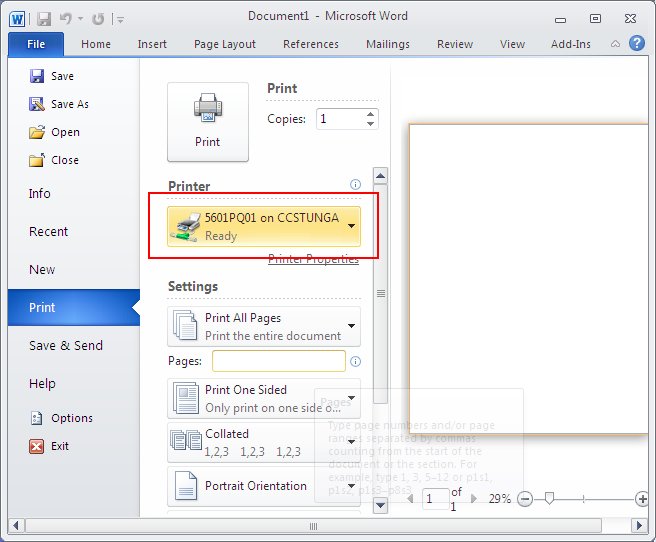Image resolution: width=656 pixels, height=542 pixels.
Task: Open Word Options from the sidebar
Action: click(37, 418)
